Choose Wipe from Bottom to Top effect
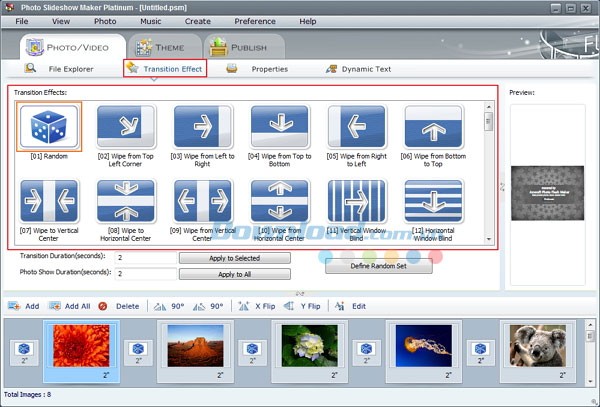 point(433,127)
